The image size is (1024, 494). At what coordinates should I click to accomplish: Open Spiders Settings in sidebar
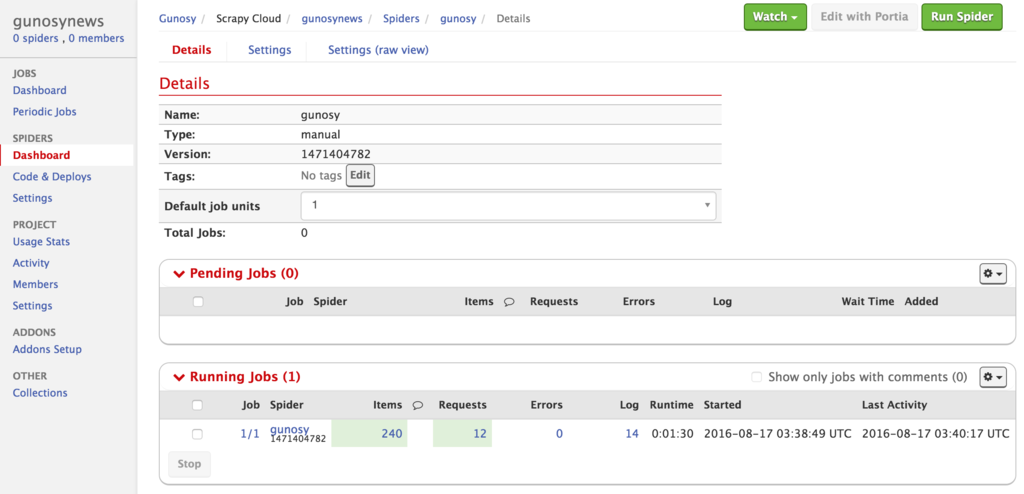pyautogui.click(x=32, y=198)
